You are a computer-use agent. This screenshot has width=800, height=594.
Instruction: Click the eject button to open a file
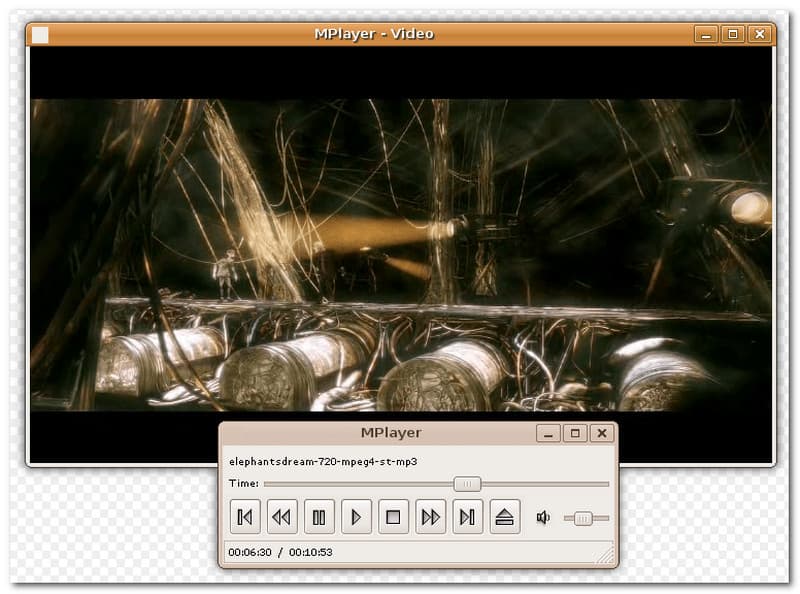(x=504, y=517)
